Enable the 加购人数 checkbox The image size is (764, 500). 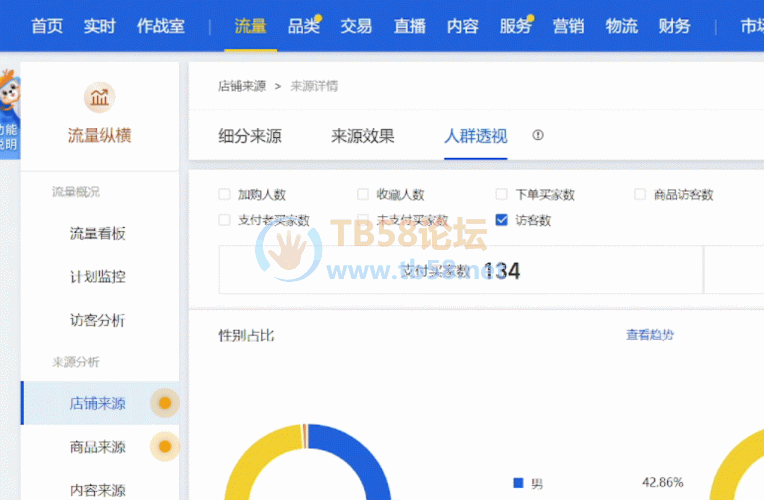click(x=224, y=195)
